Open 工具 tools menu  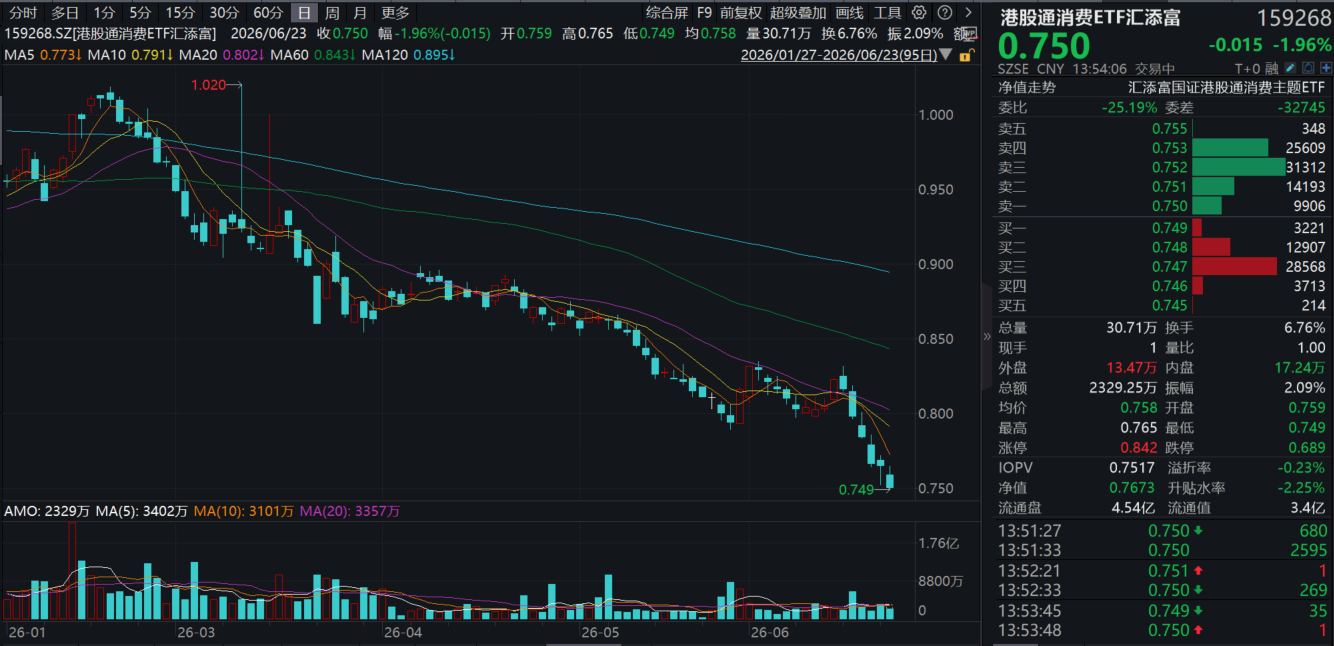coord(887,13)
